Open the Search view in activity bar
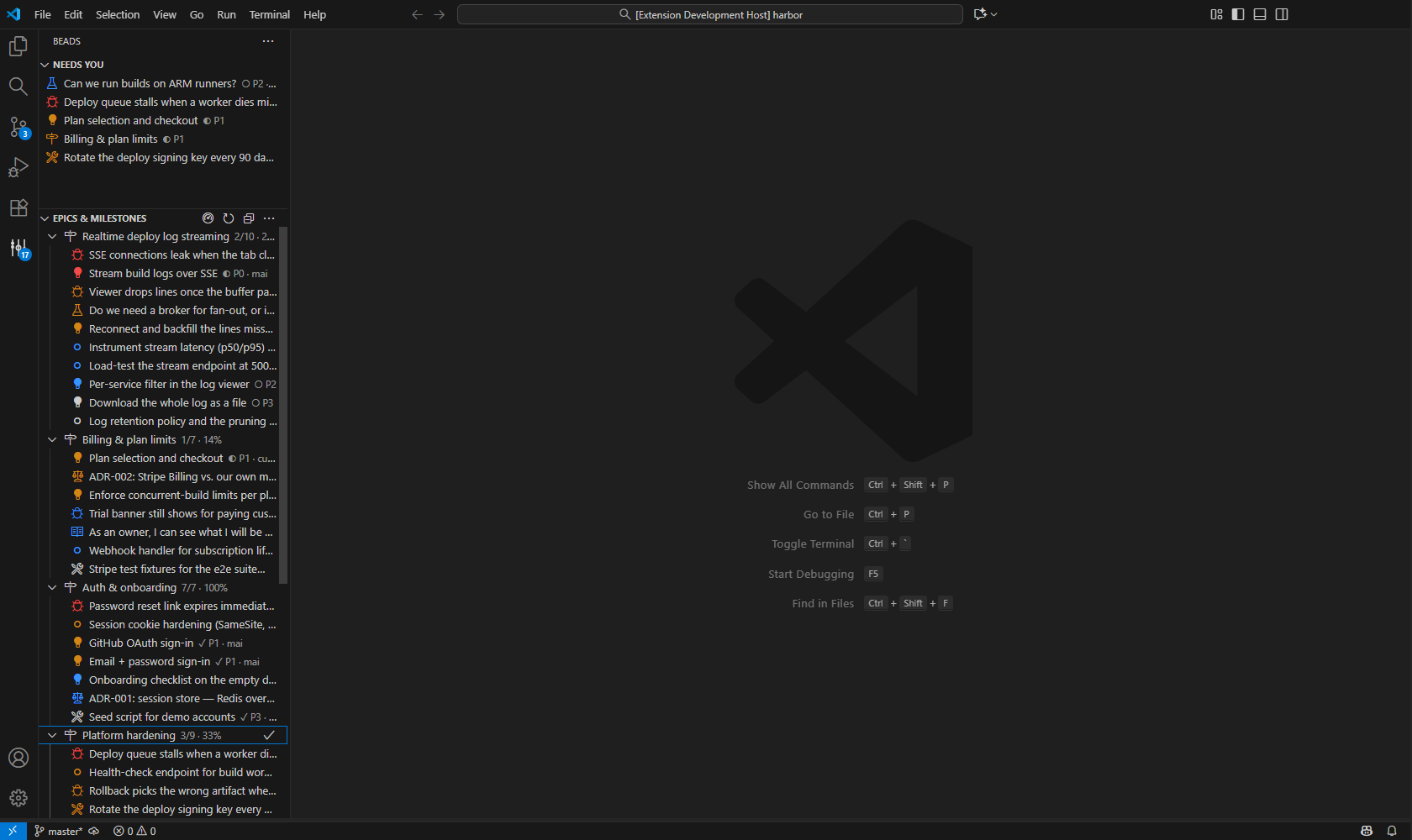This screenshot has width=1412, height=840. tap(18, 87)
